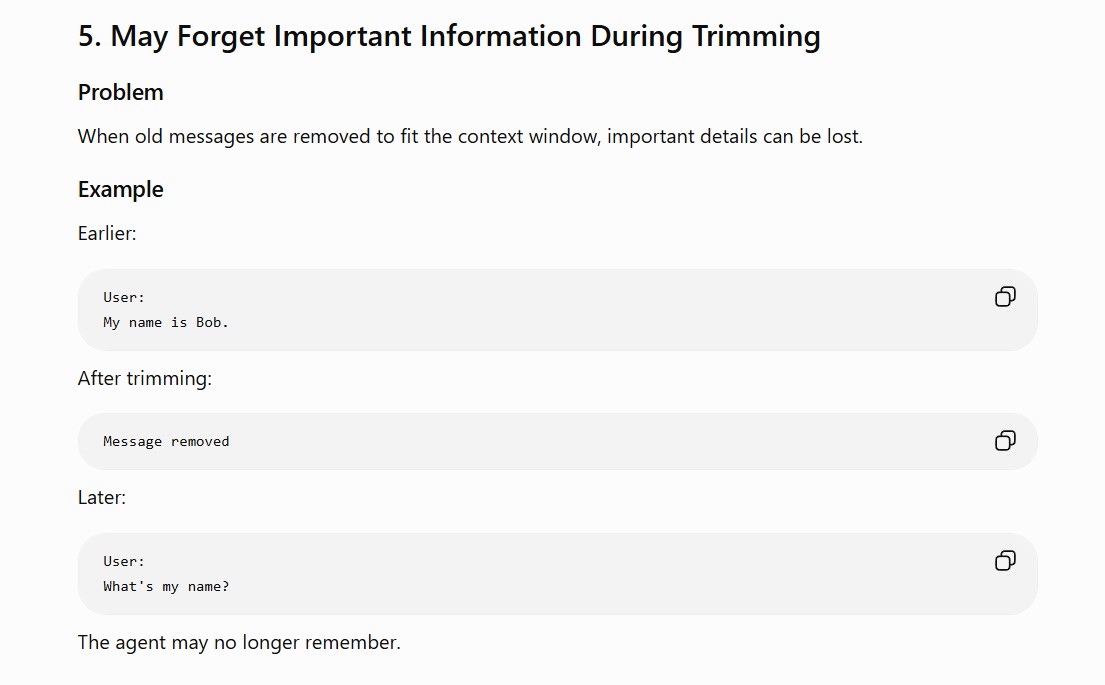Place cursor on "What's my name?" code line
The height and width of the screenshot is (685, 1105).
(x=166, y=586)
